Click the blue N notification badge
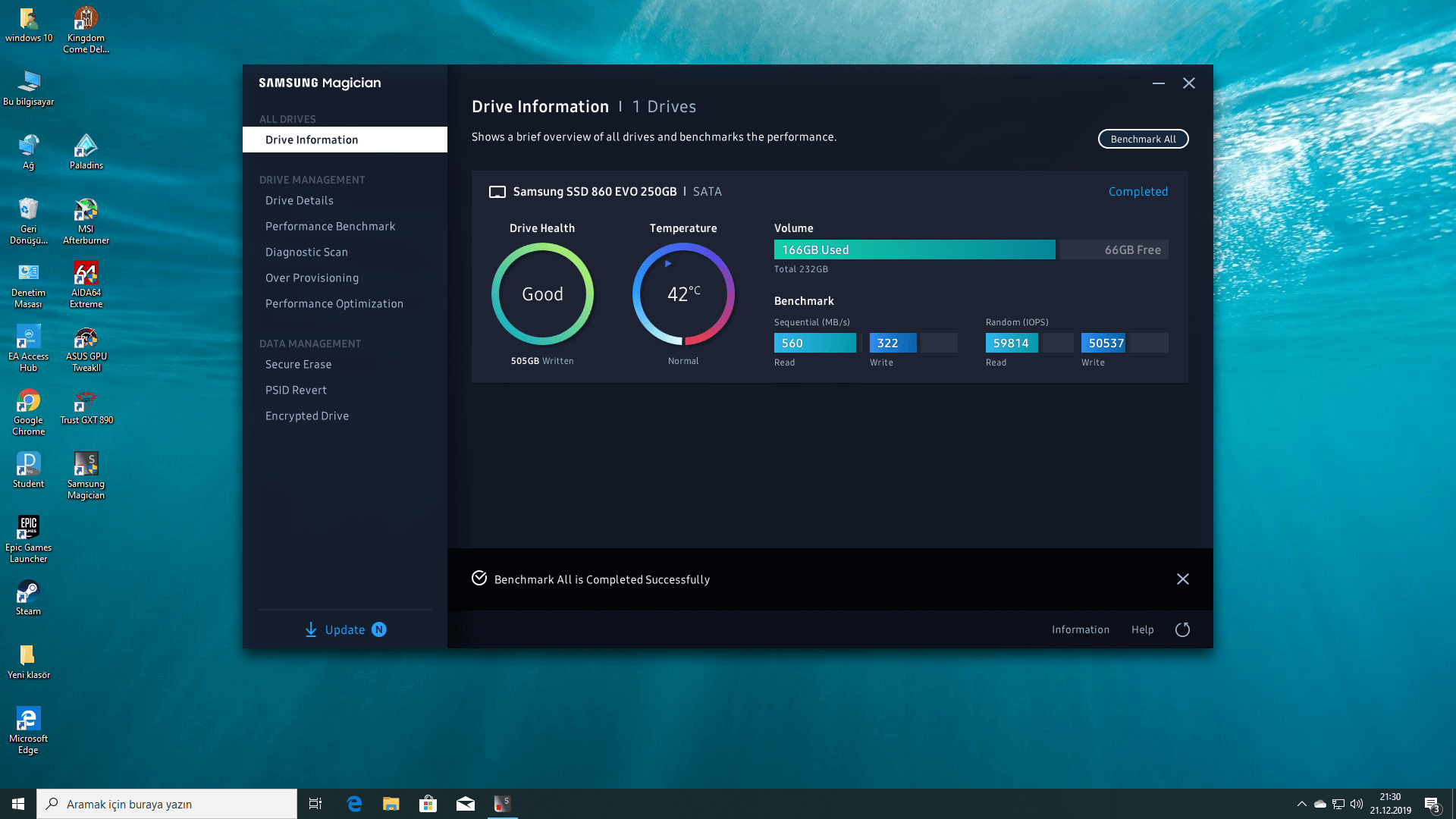1456x819 pixels. coord(379,629)
